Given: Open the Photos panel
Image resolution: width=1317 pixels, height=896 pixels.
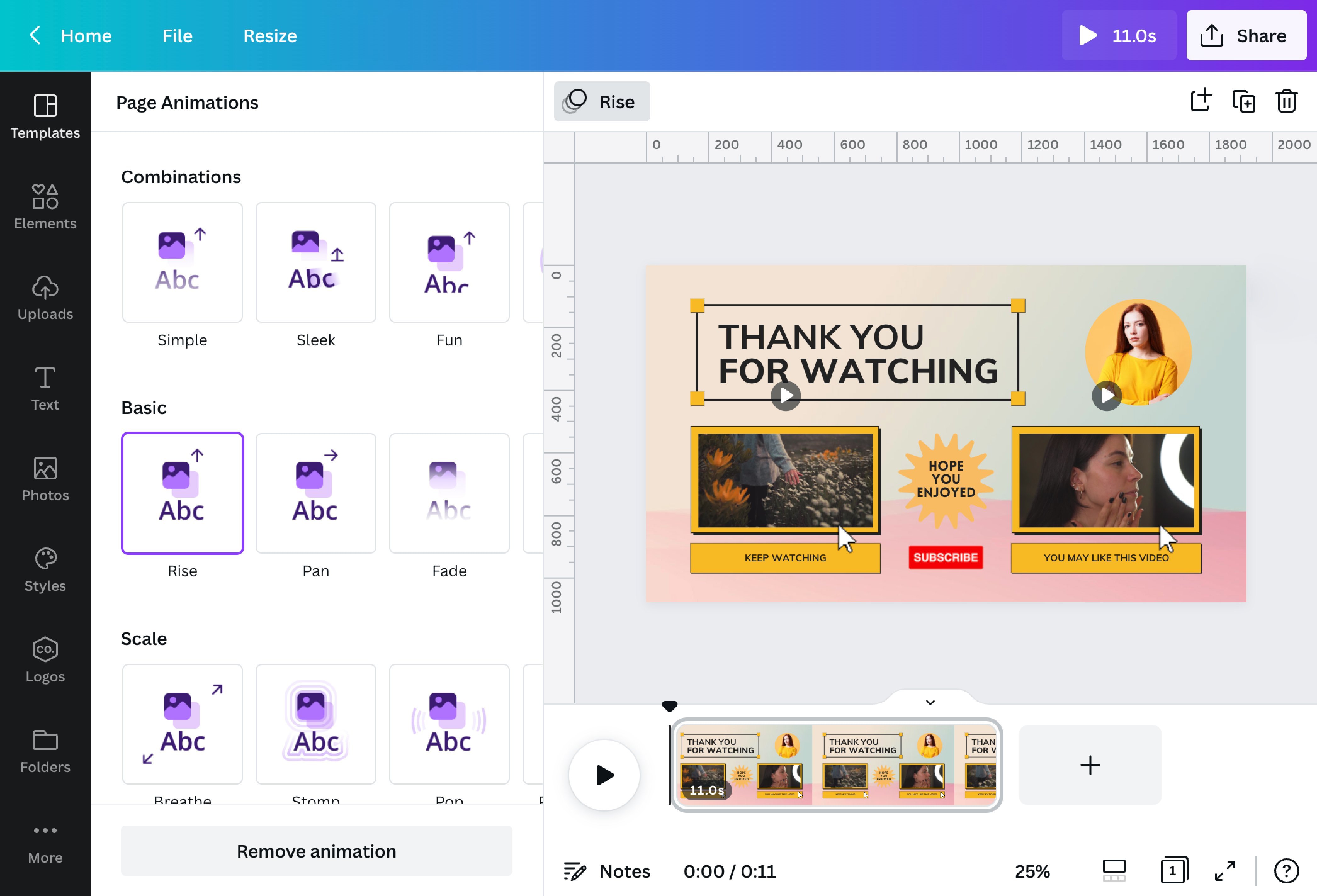Looking at the screenshot, I should click(45, 479).
